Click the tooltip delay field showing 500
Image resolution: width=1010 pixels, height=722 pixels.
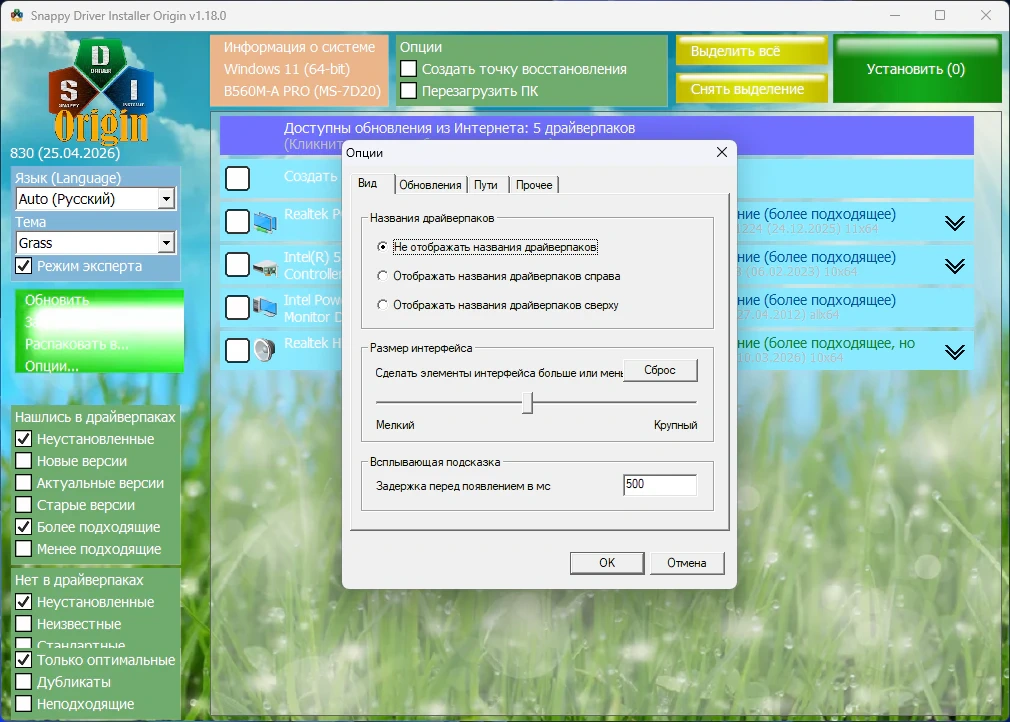point(660,484)
